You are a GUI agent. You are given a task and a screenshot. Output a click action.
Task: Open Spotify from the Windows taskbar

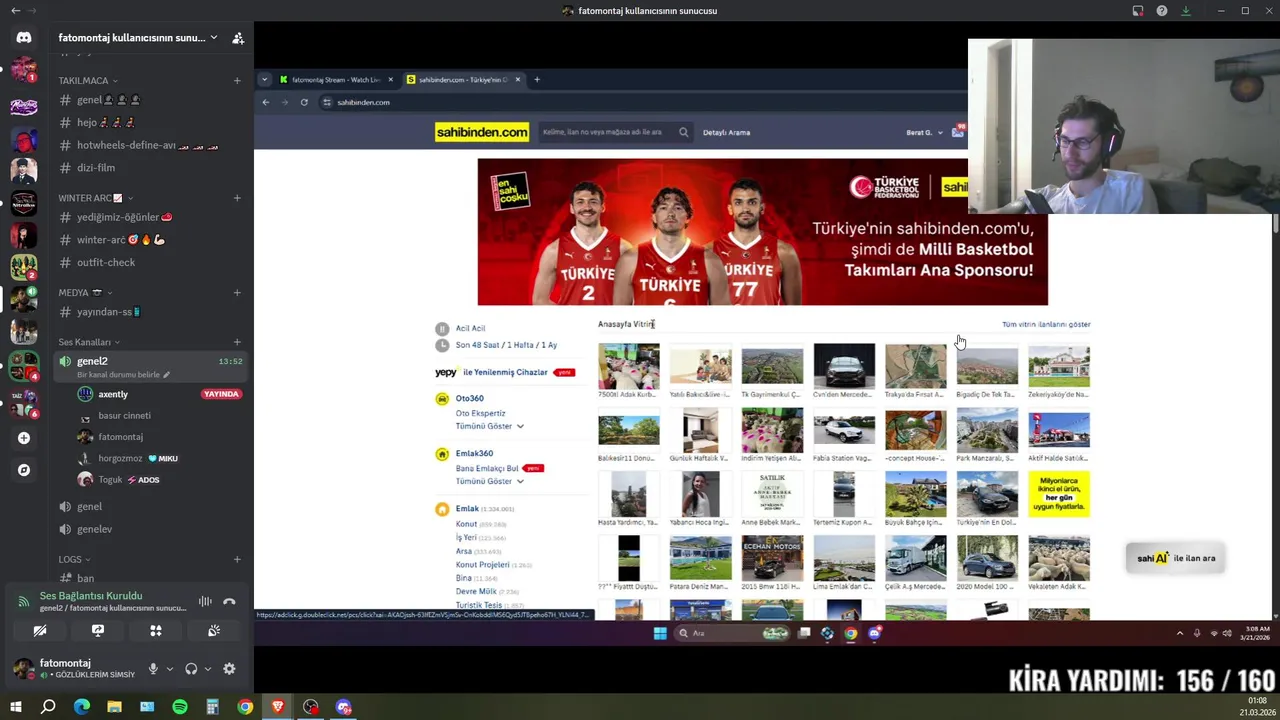(x=180, y=707)
